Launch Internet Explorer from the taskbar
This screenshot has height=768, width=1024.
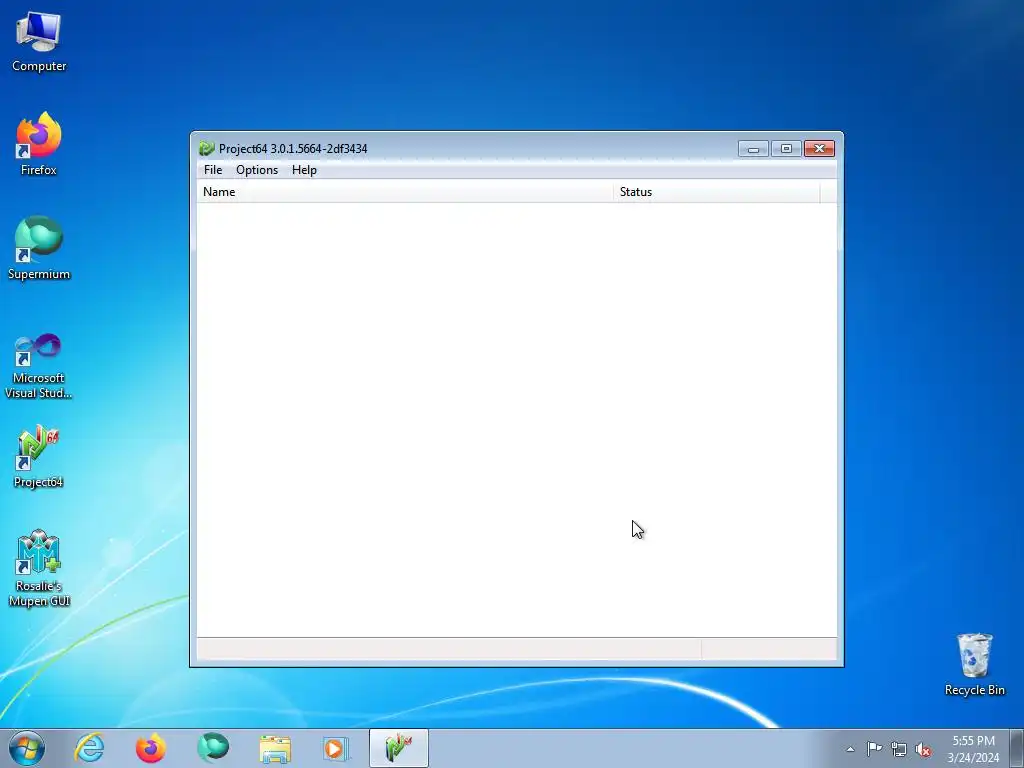pos(89,748)
